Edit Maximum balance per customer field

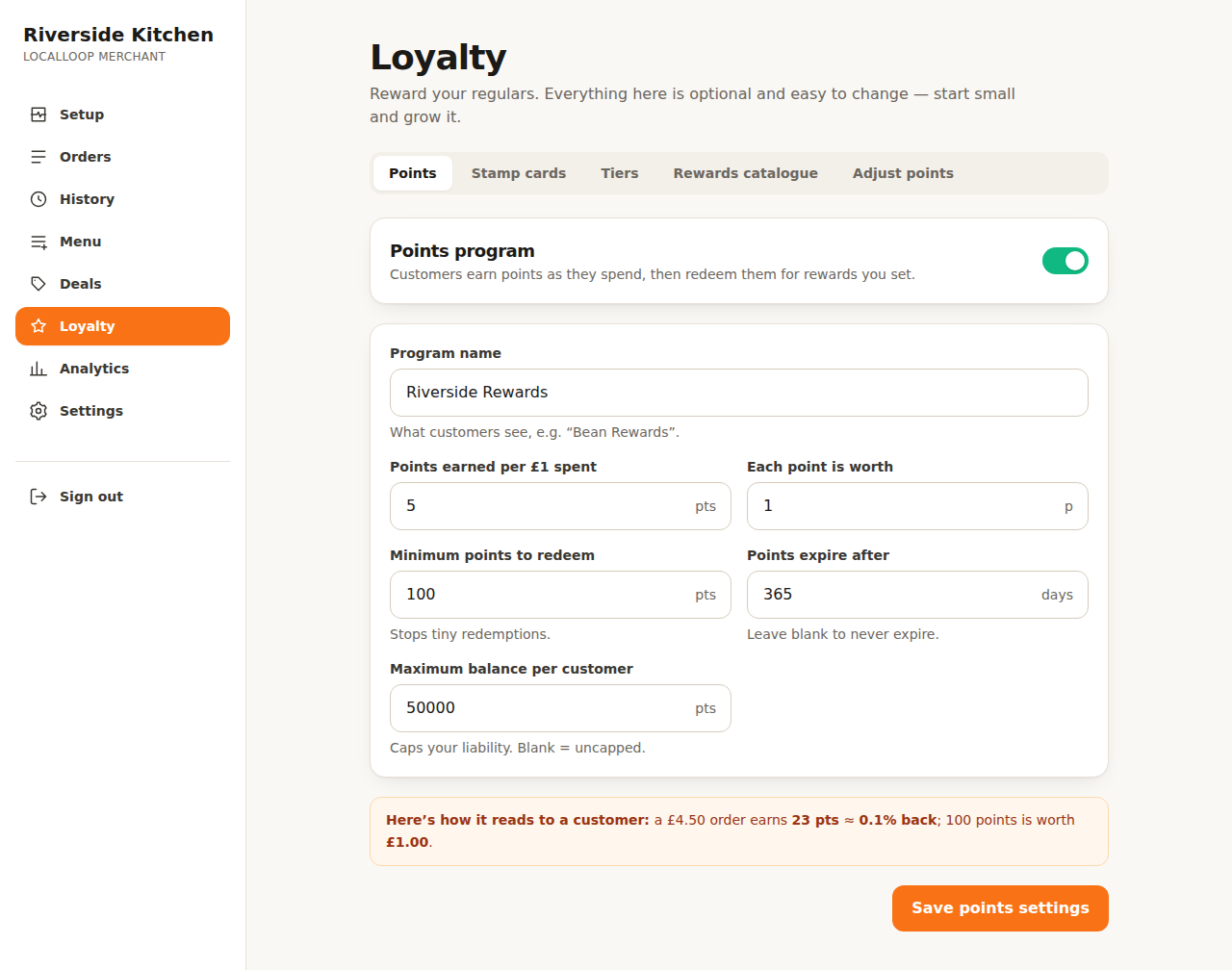click(560, 708)
